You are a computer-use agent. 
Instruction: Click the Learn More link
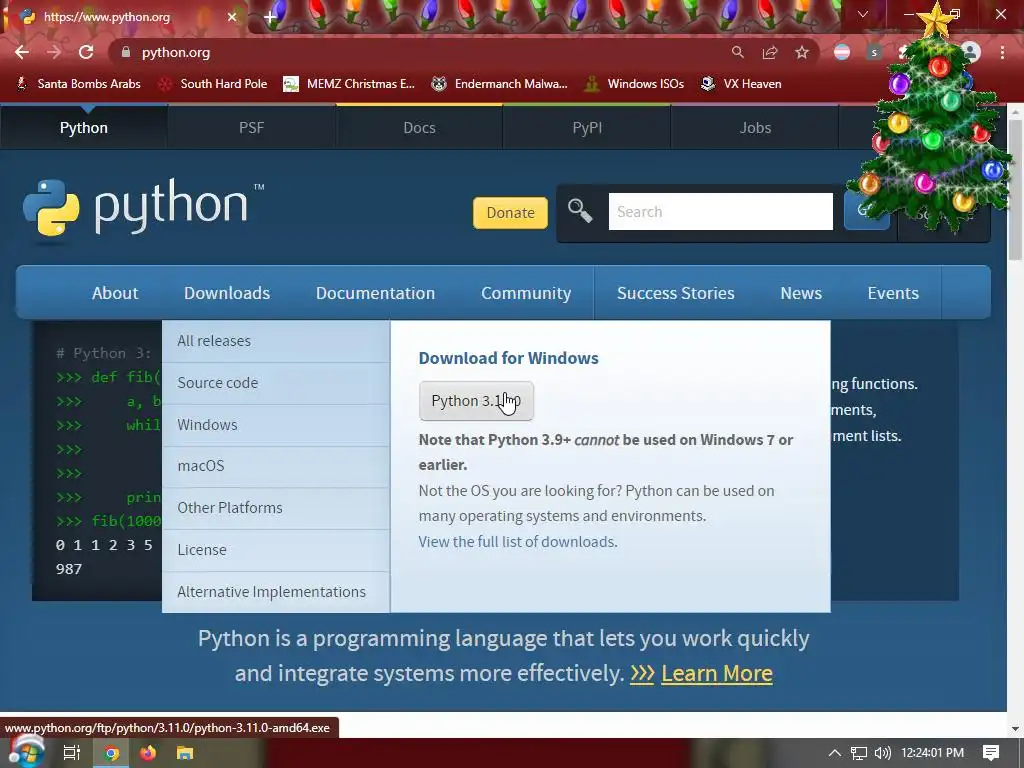click(716, 673)
